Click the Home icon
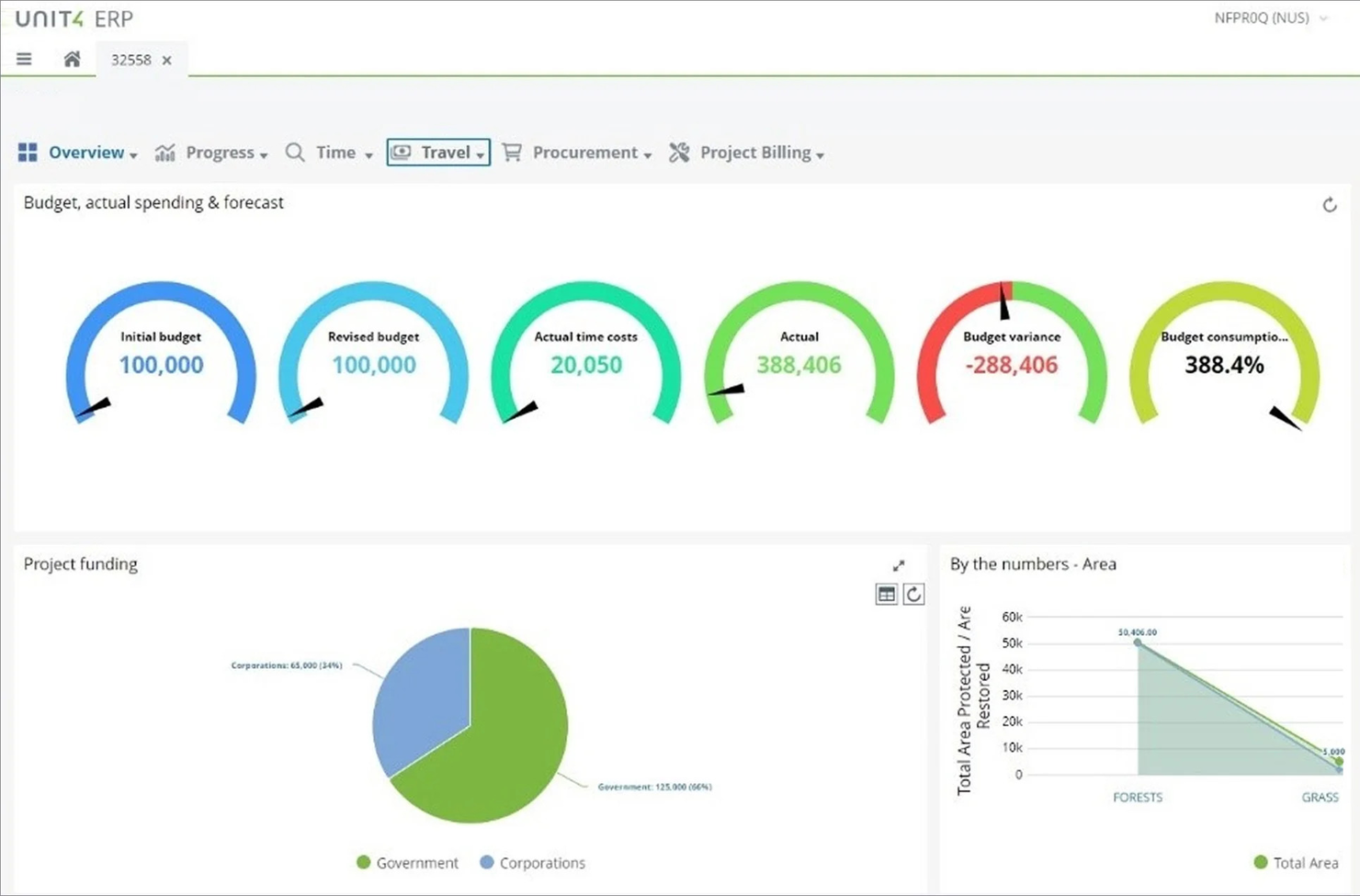 click(72, 58)
